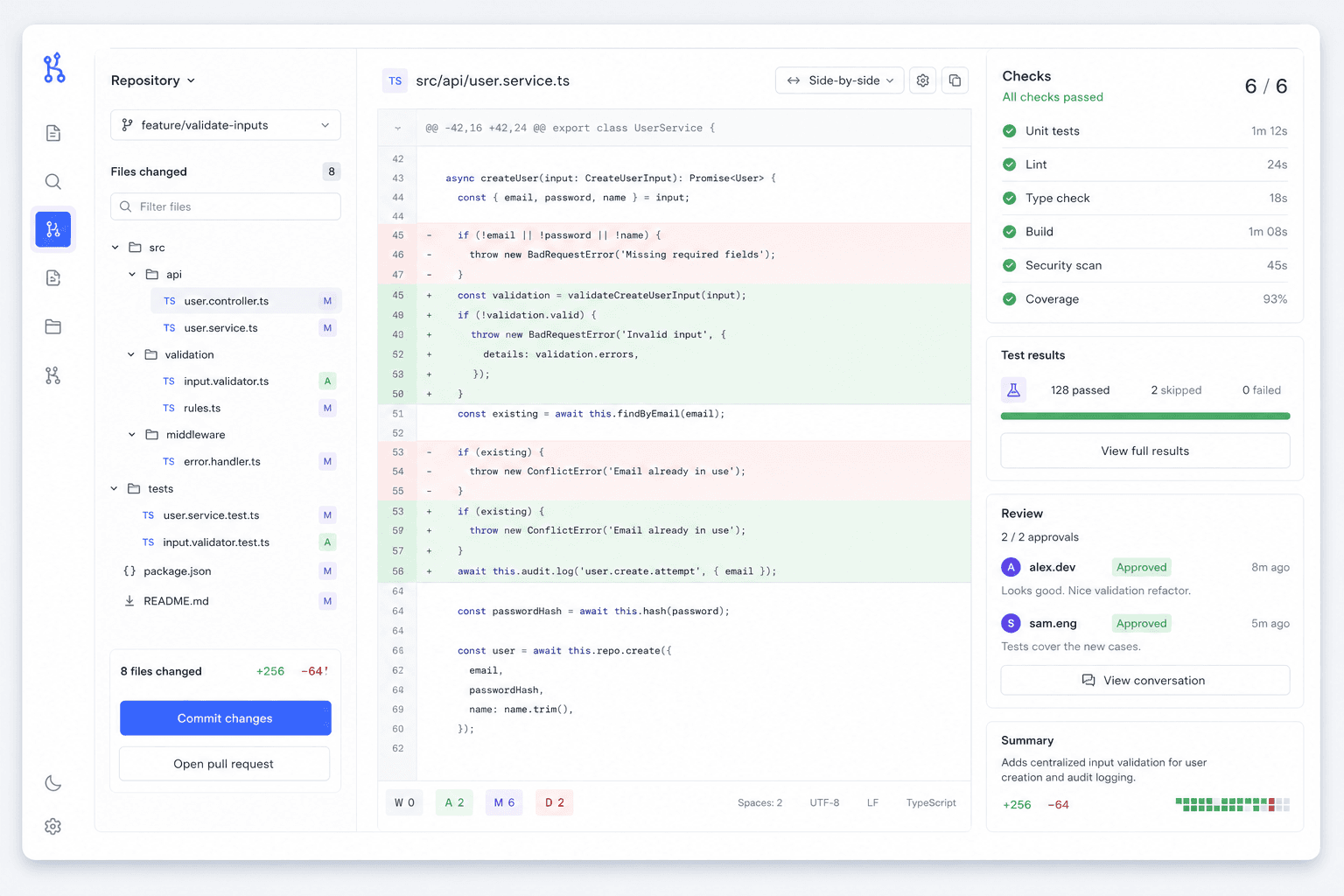Viewport: 1344px width, 896px height.
Task: Click View conversation button
Action: [x=1145, y=681]
